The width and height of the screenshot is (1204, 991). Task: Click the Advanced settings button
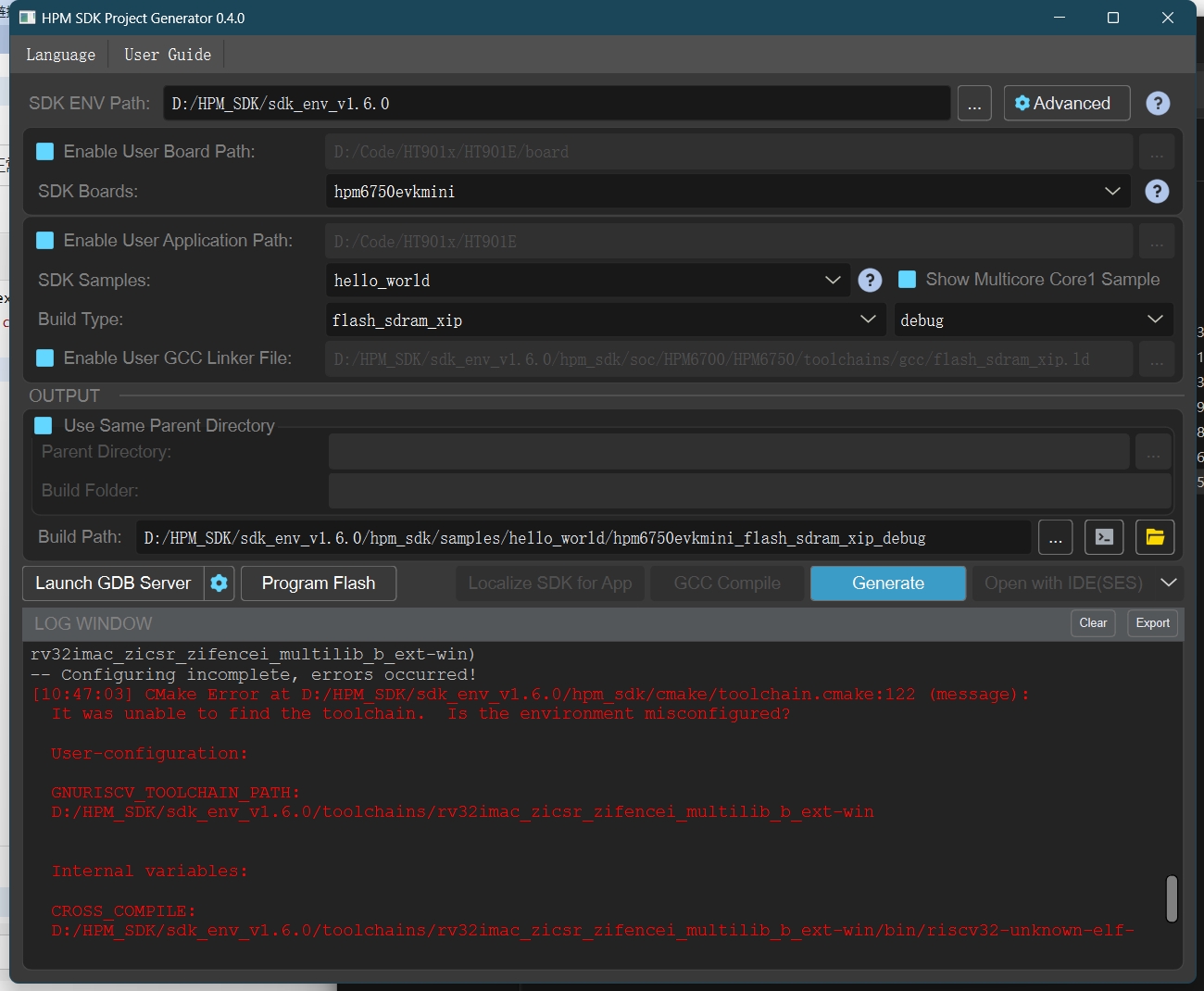pos(1067,103)
